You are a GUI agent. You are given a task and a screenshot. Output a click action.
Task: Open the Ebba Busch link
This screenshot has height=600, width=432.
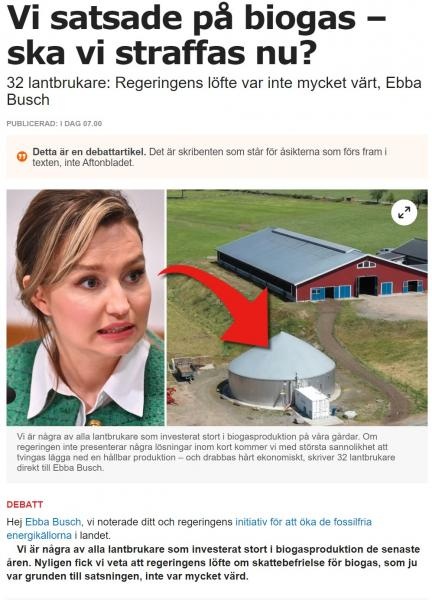coord(53,522)
